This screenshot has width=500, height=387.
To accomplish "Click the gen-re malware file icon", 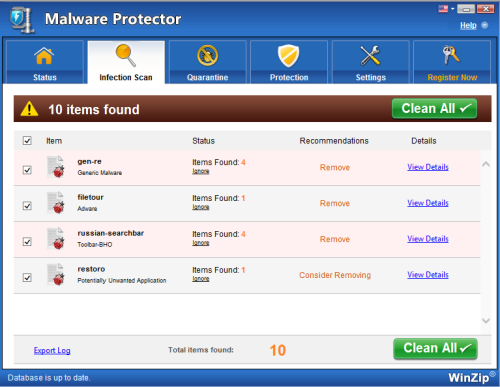I will (x=56, y=167).
